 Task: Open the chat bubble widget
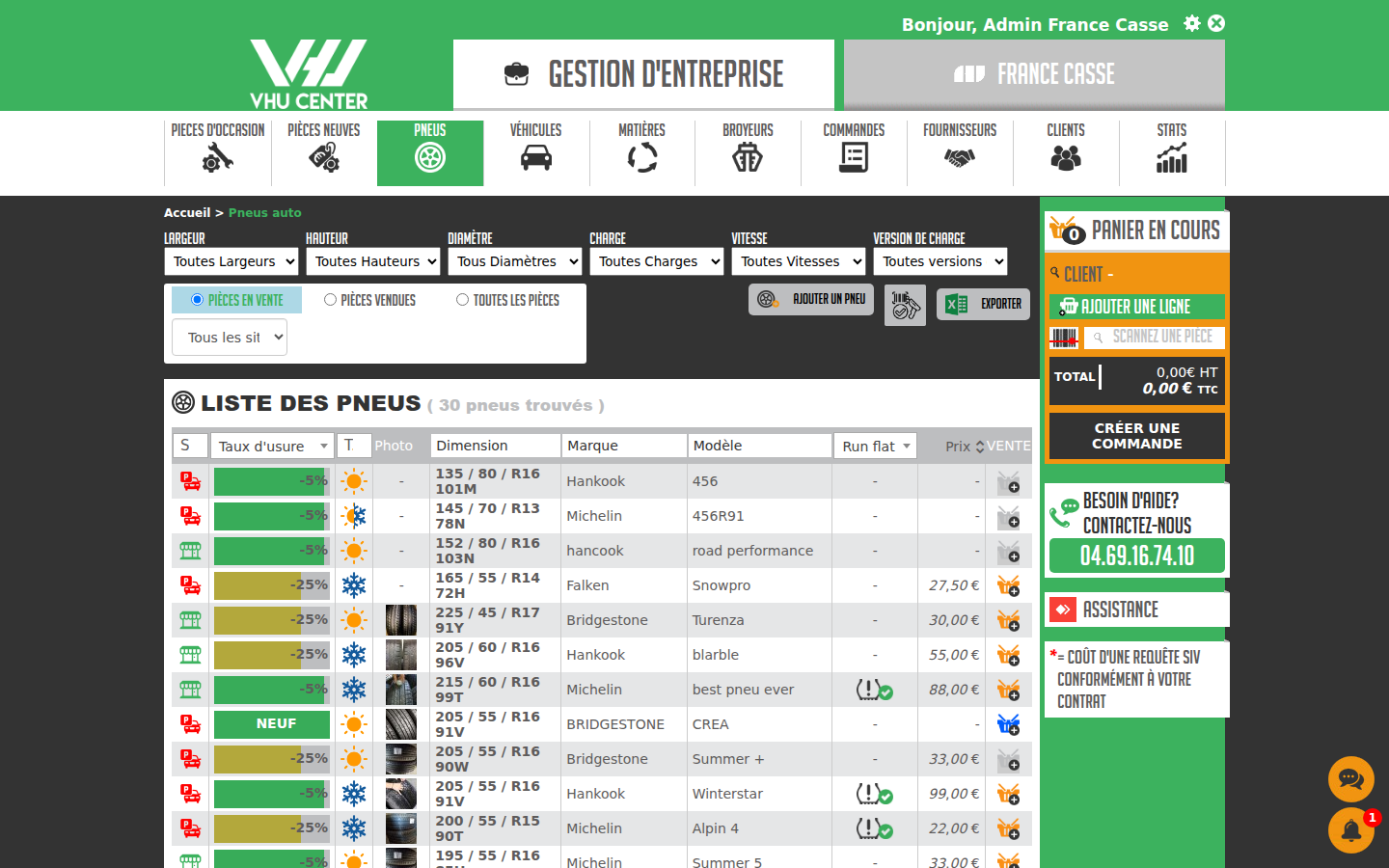(x=1351, y=779)
